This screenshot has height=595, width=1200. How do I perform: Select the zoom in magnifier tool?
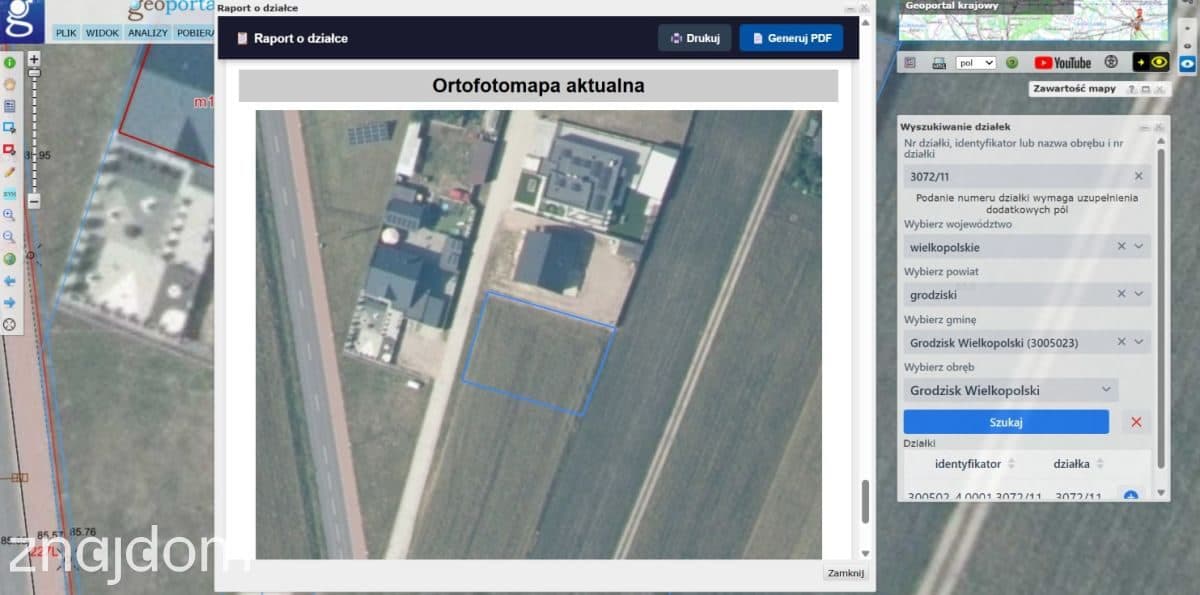coord(10,215)
